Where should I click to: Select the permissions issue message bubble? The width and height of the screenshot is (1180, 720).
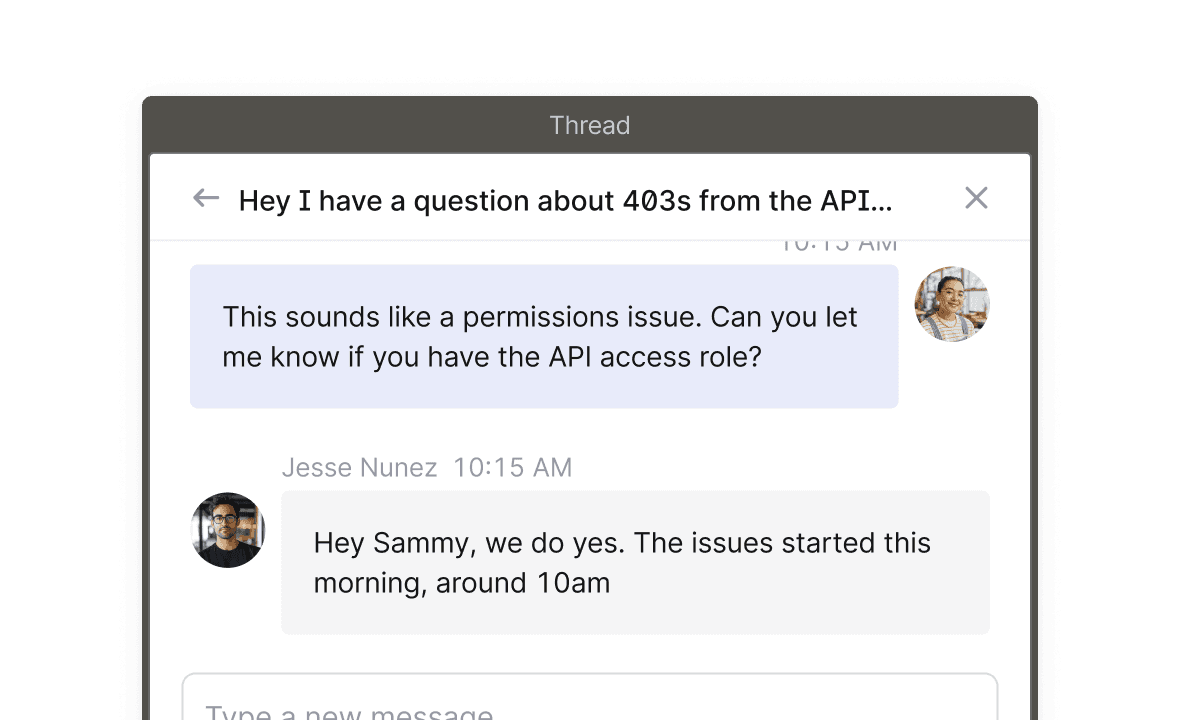tap(544, 337)
